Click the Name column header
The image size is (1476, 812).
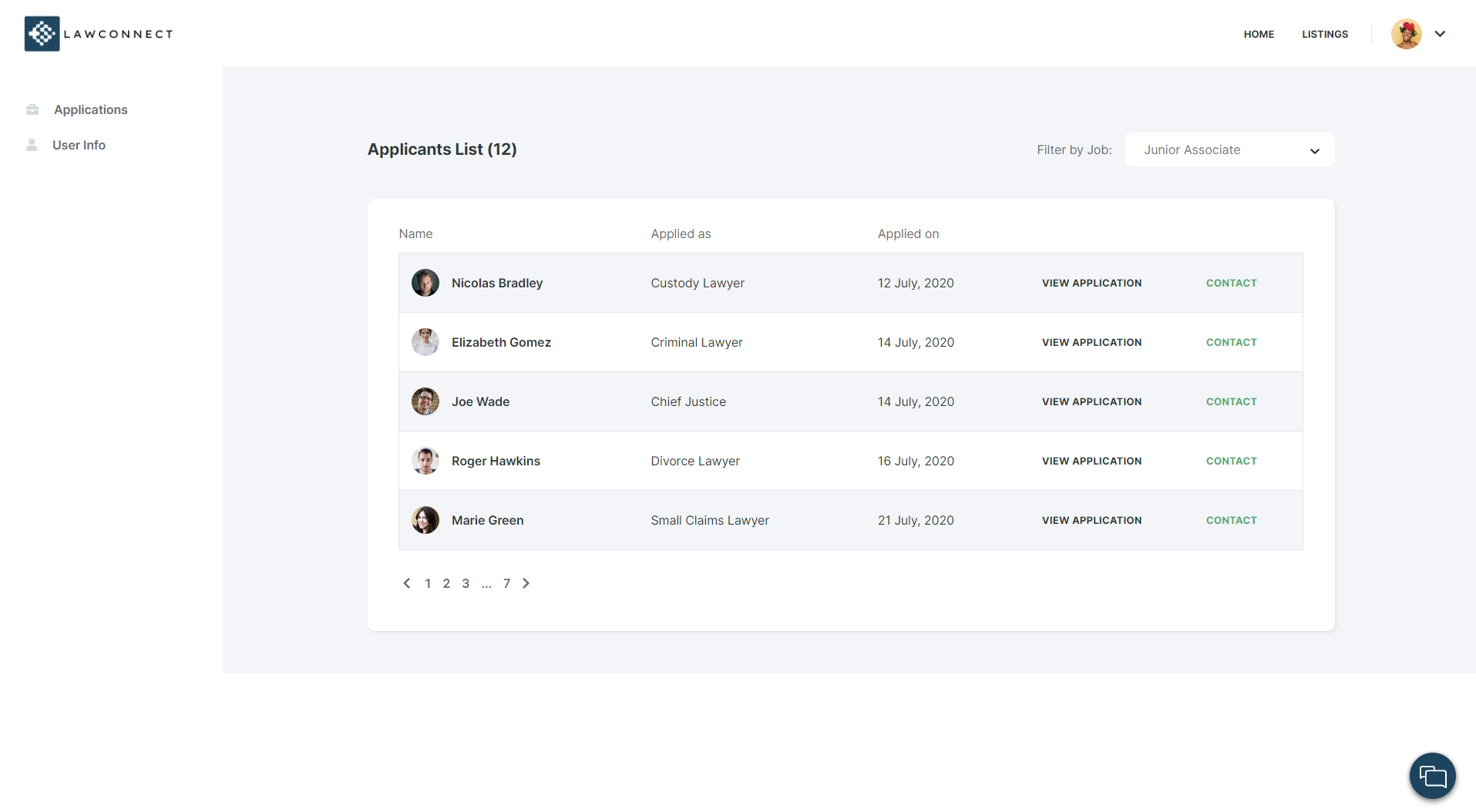coord(415,233)
